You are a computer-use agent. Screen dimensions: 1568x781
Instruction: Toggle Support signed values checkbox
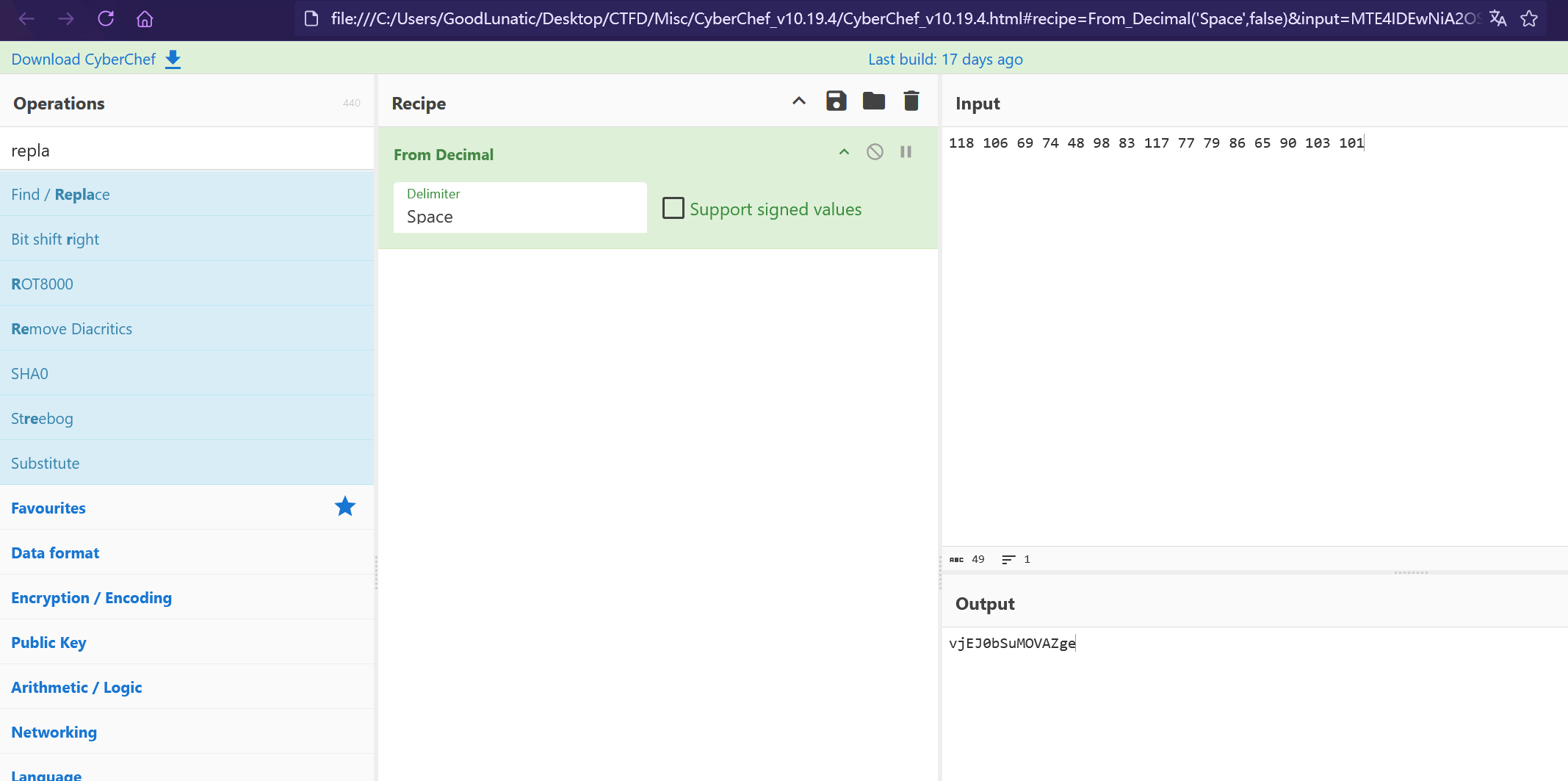[673, 208]
